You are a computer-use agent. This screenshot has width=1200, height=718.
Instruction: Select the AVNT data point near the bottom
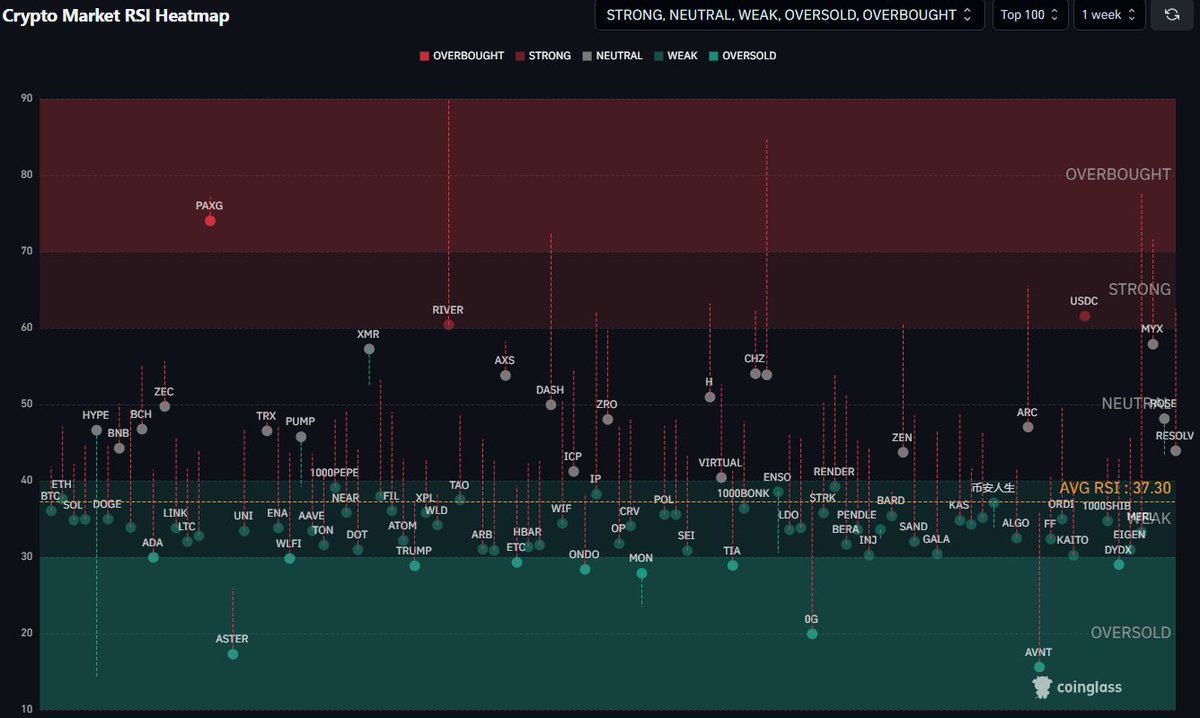click(1038, 665)
